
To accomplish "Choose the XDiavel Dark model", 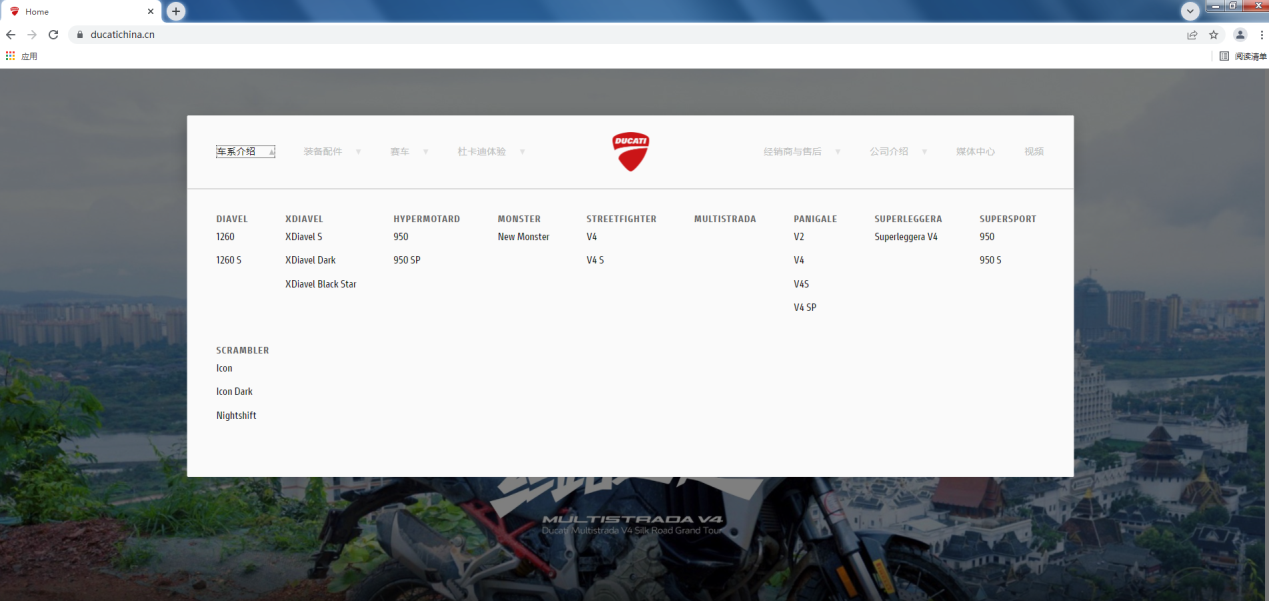I will 310,260.
